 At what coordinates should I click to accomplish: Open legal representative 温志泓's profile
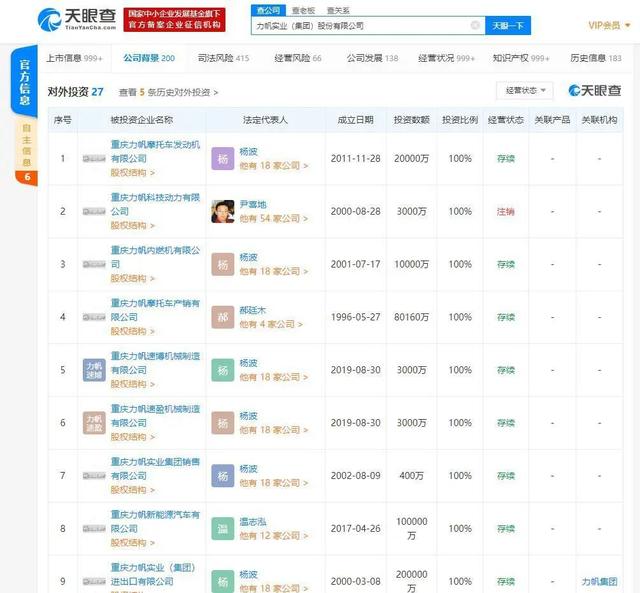point(253,521)
